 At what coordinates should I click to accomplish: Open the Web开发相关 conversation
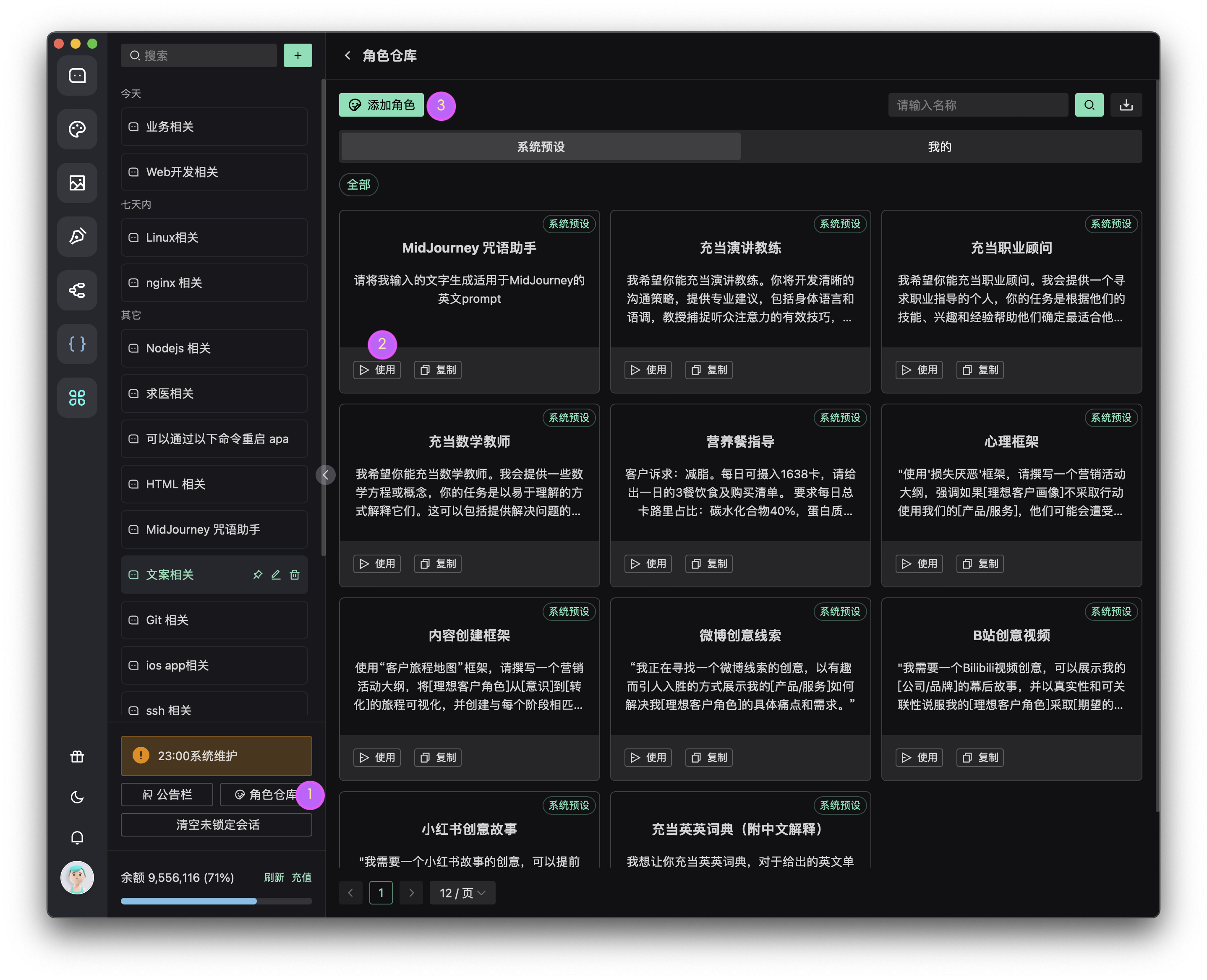[x=214, y=172]
